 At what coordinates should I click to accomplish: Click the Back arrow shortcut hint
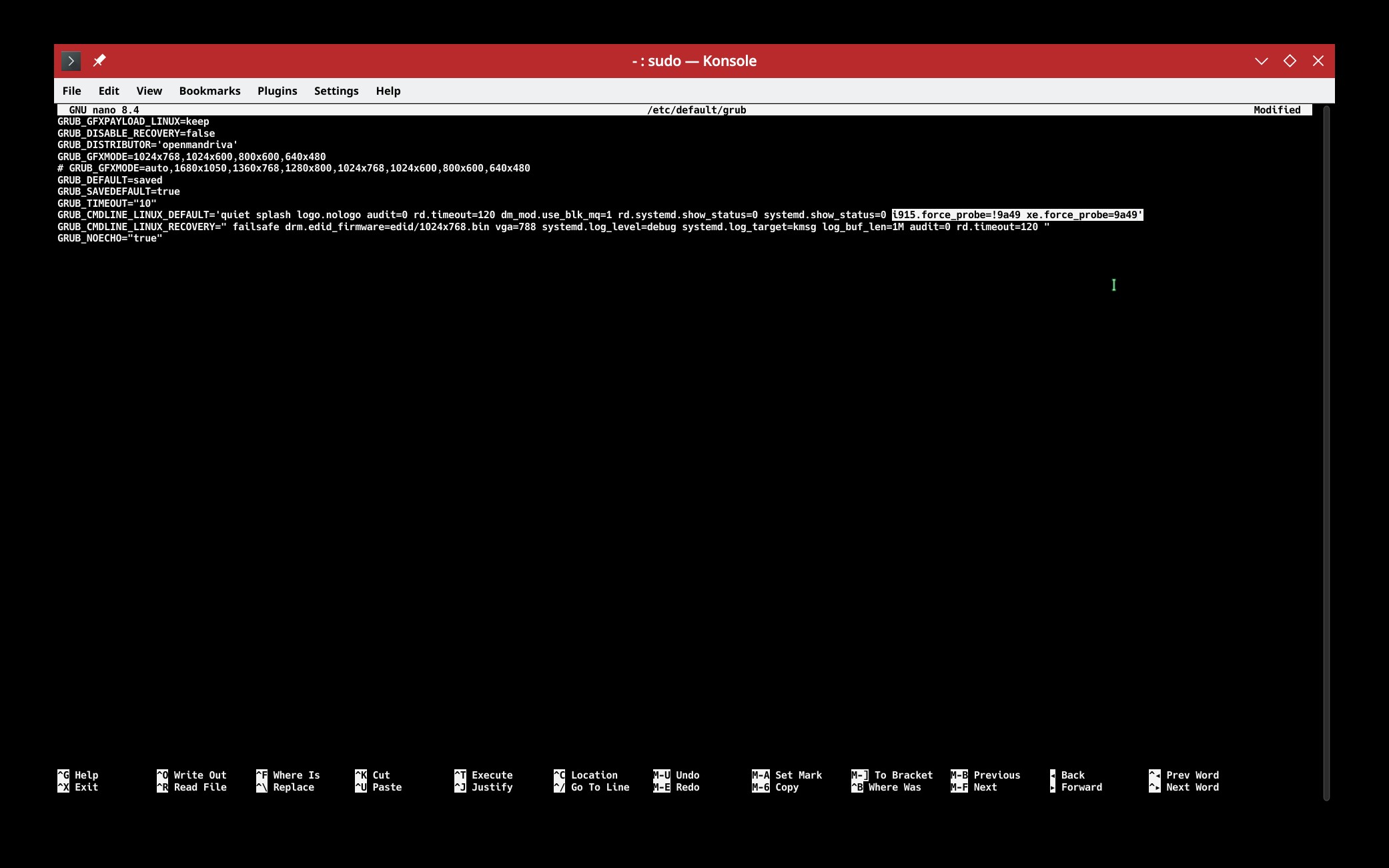pos(1067,775)
